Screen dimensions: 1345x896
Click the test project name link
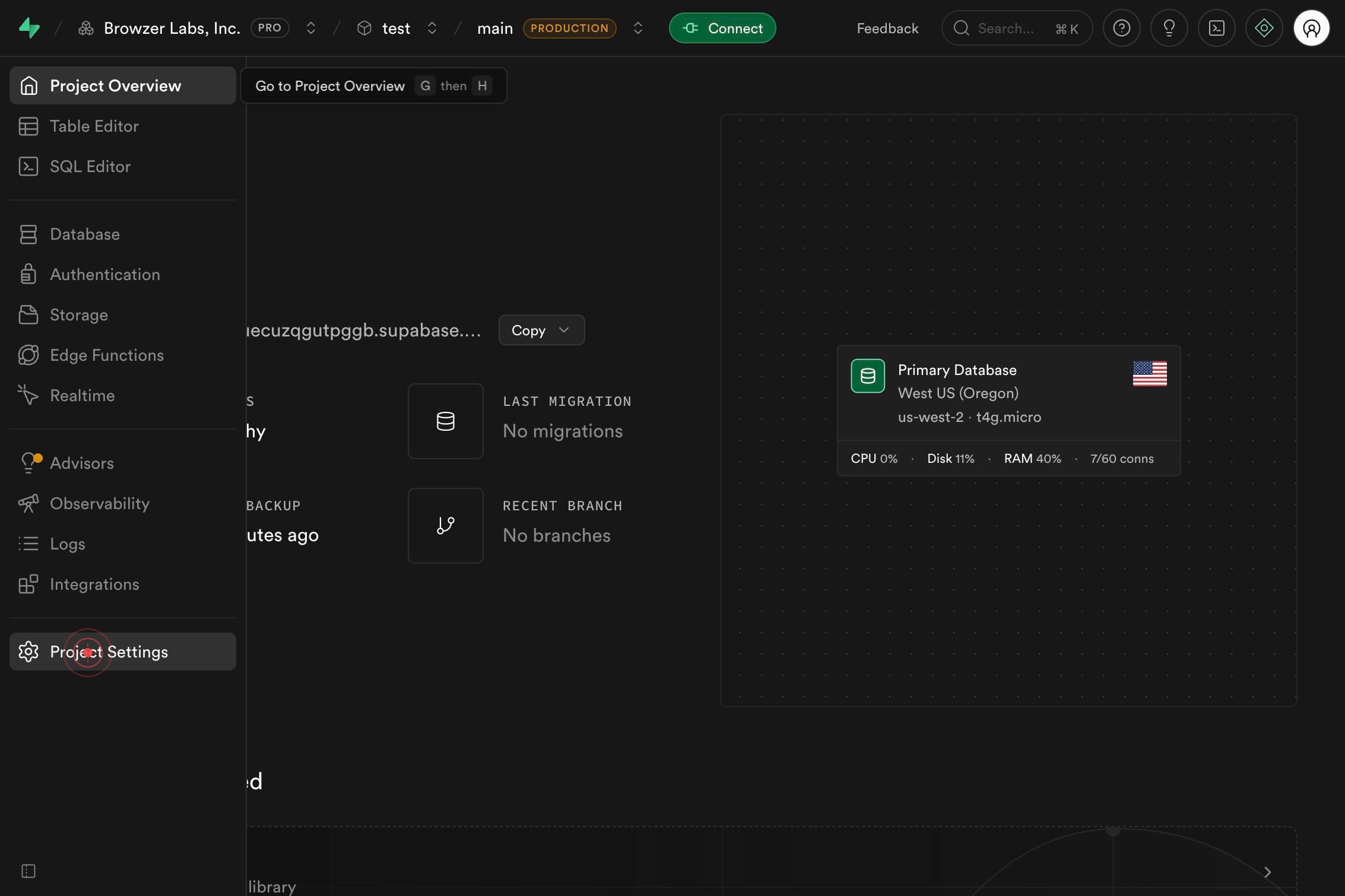click(x=396, y=28)
